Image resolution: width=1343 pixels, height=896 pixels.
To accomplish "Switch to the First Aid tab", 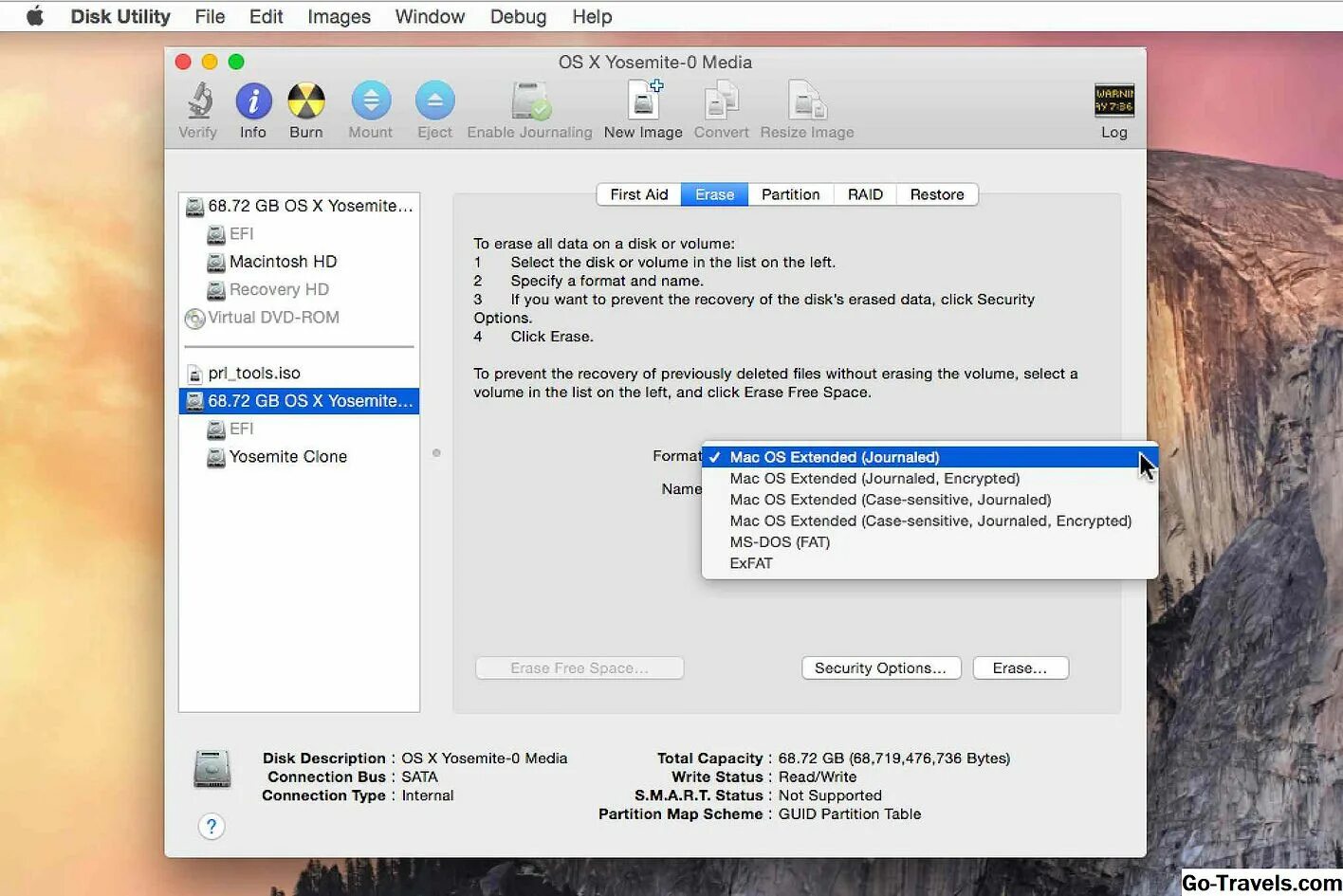I will coord(639,194).
